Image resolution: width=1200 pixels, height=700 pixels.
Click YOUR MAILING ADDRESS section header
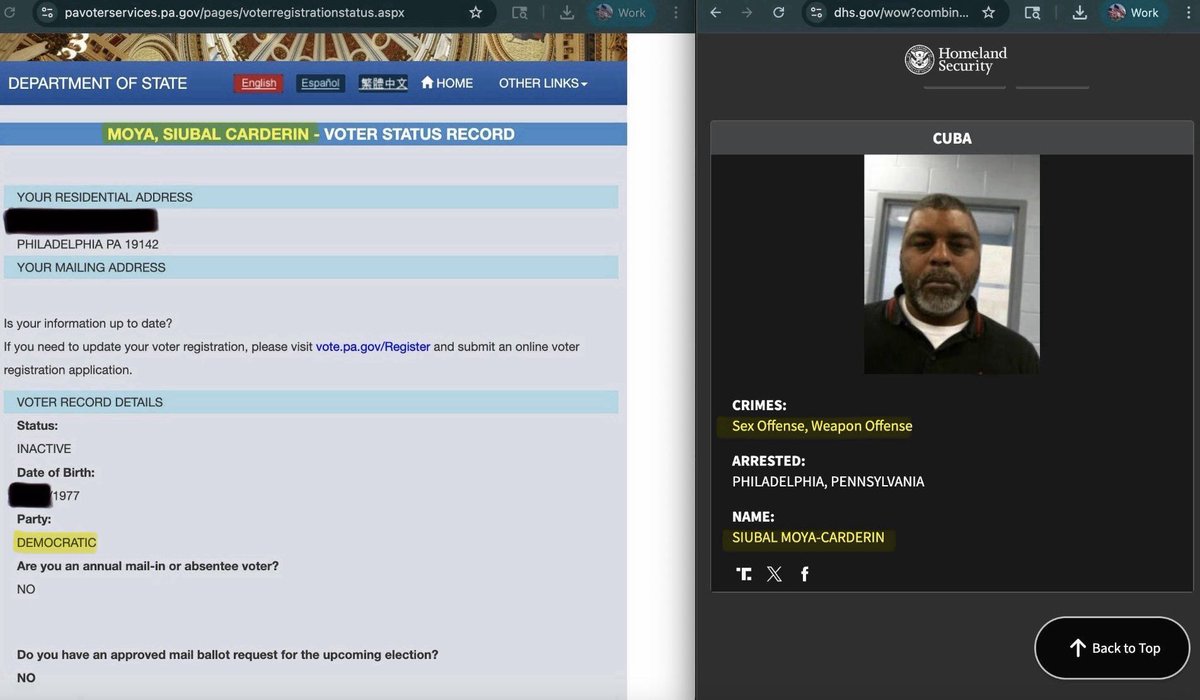coord(311,267)
